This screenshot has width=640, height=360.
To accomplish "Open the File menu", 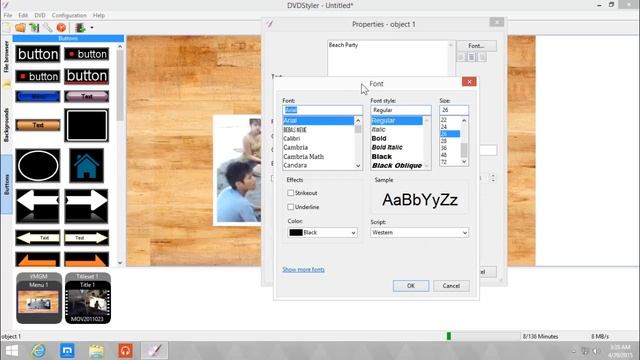I will (x=8, y=15).
